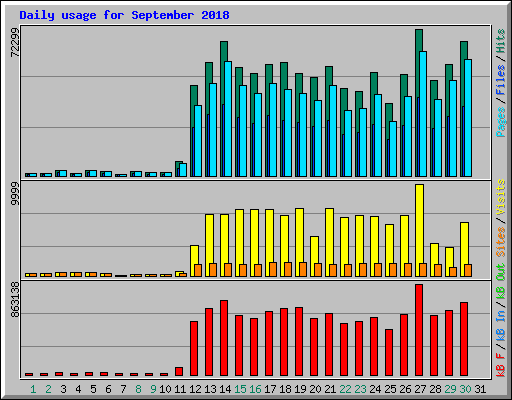Select day label 24 on the x-axis

(375, 389)
